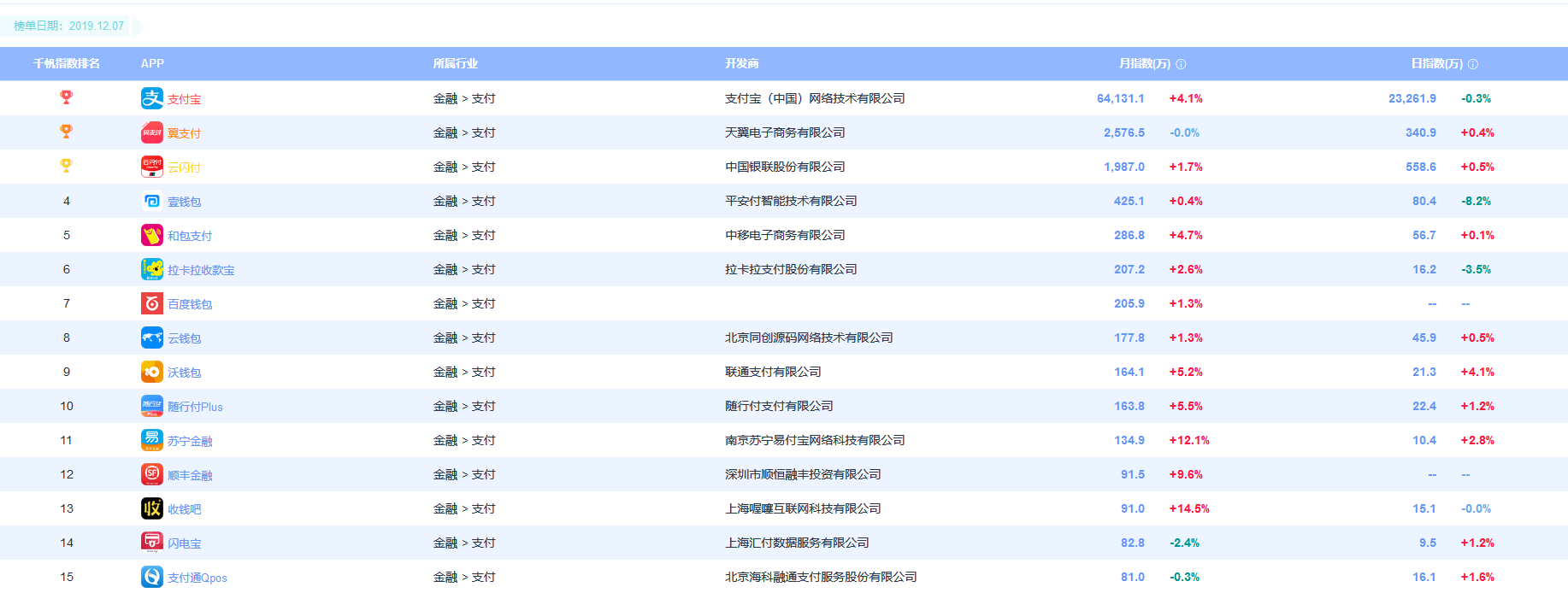Click developer 中国银联股份有限公司
The image size is (1568, 593).
point(785,167)
